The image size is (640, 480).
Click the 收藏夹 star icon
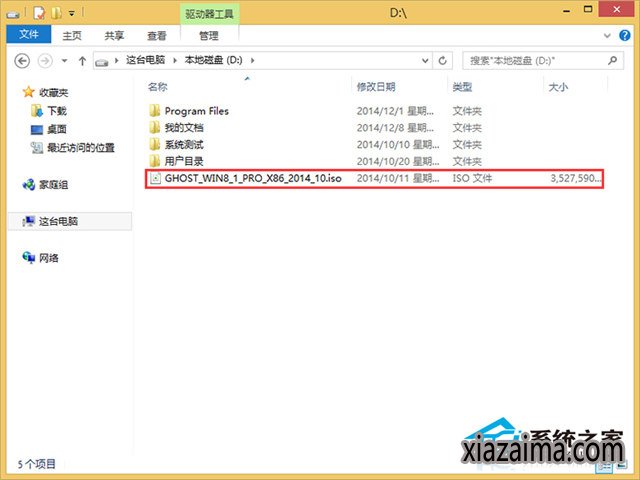pyautogui.click(x=29, y=92)
